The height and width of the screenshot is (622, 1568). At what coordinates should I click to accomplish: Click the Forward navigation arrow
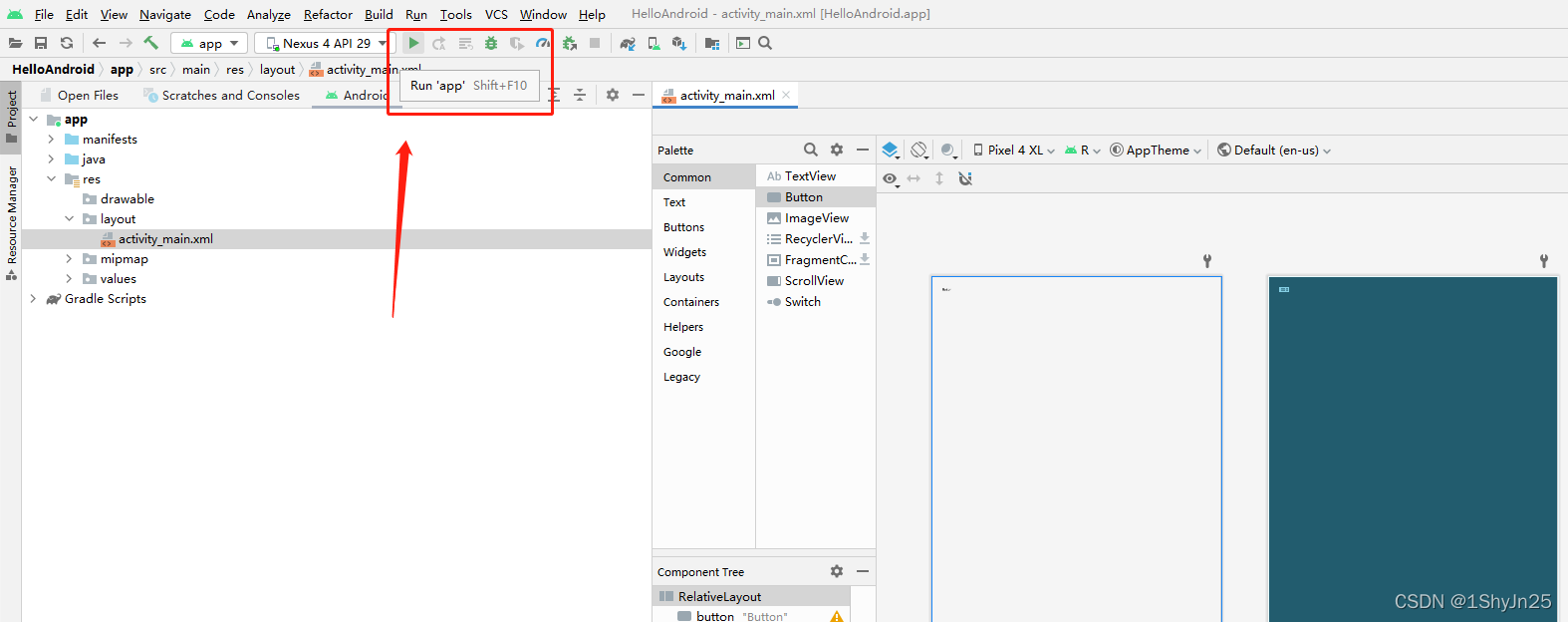[x=126, y=43]
